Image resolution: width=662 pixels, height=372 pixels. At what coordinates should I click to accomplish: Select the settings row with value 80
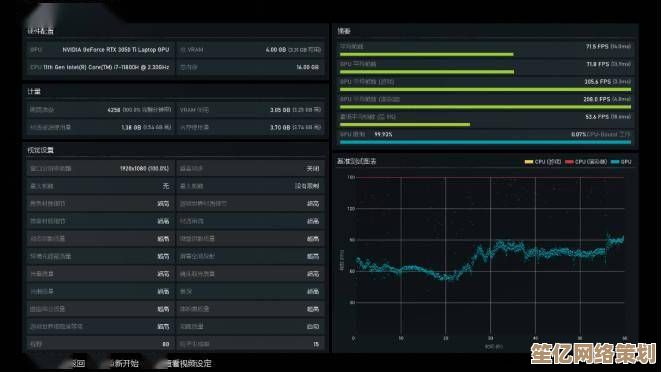point(100,344)
